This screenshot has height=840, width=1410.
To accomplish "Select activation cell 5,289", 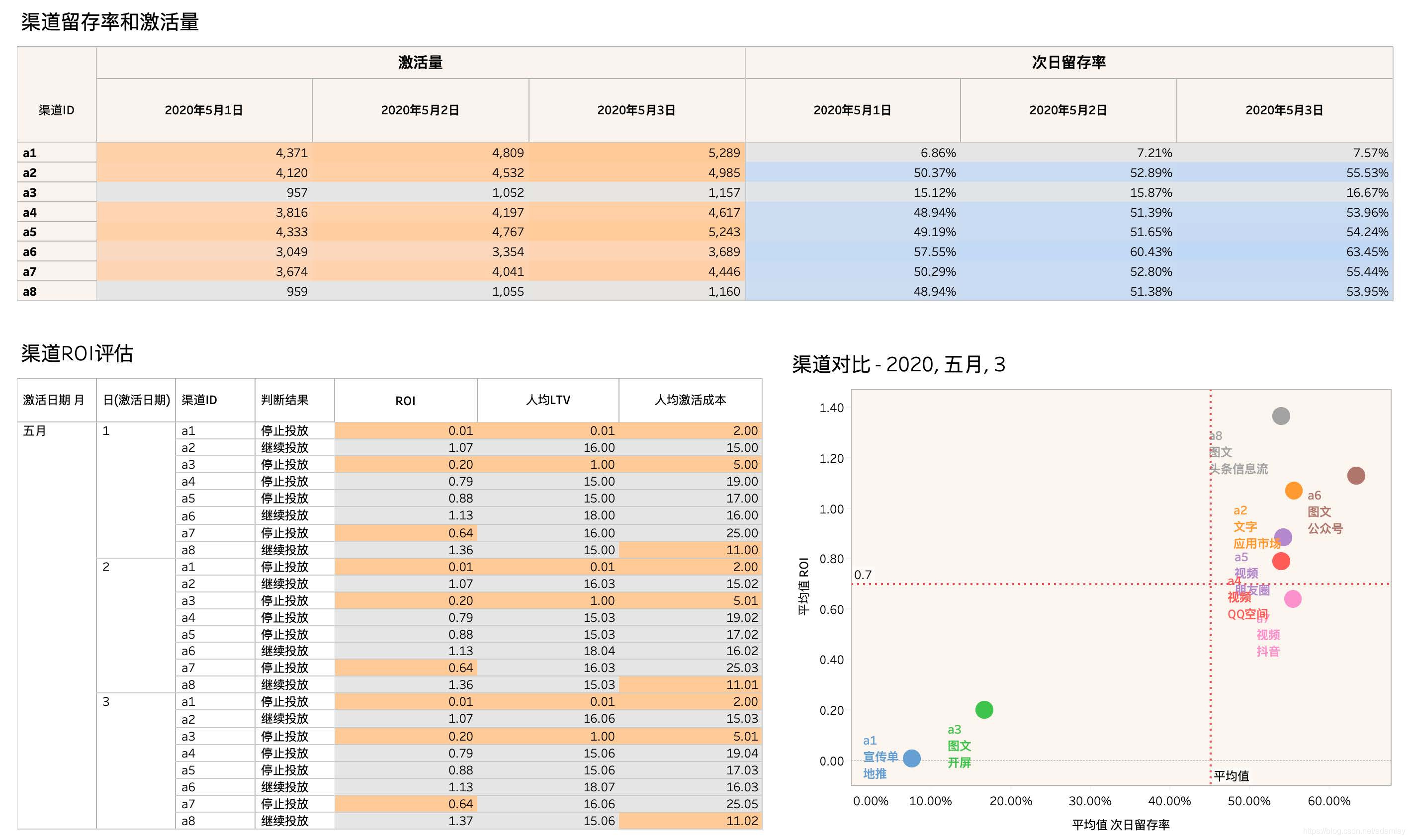I will coord(637,153).
